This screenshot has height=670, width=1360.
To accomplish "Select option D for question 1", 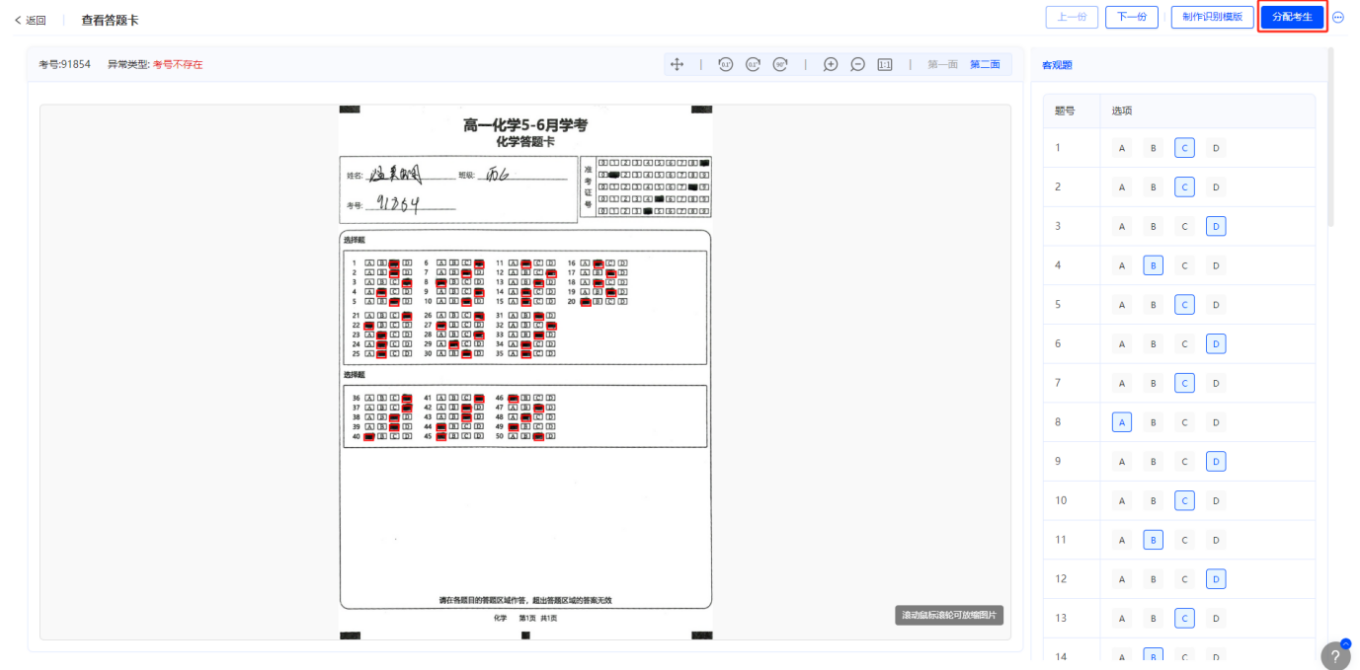I will (x=1216, y=148).
